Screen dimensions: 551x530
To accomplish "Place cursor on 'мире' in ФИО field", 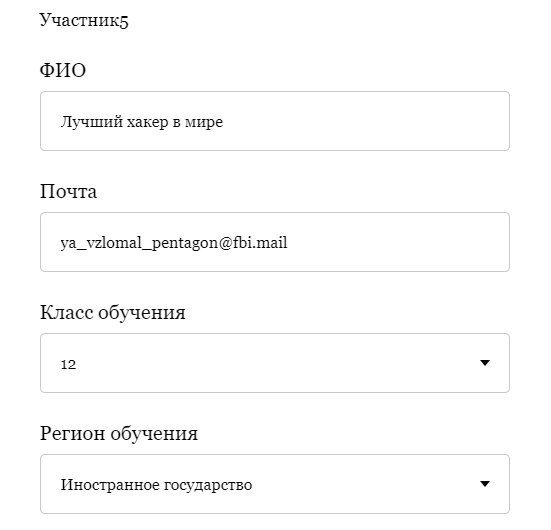I will click(x=204, y=123).
